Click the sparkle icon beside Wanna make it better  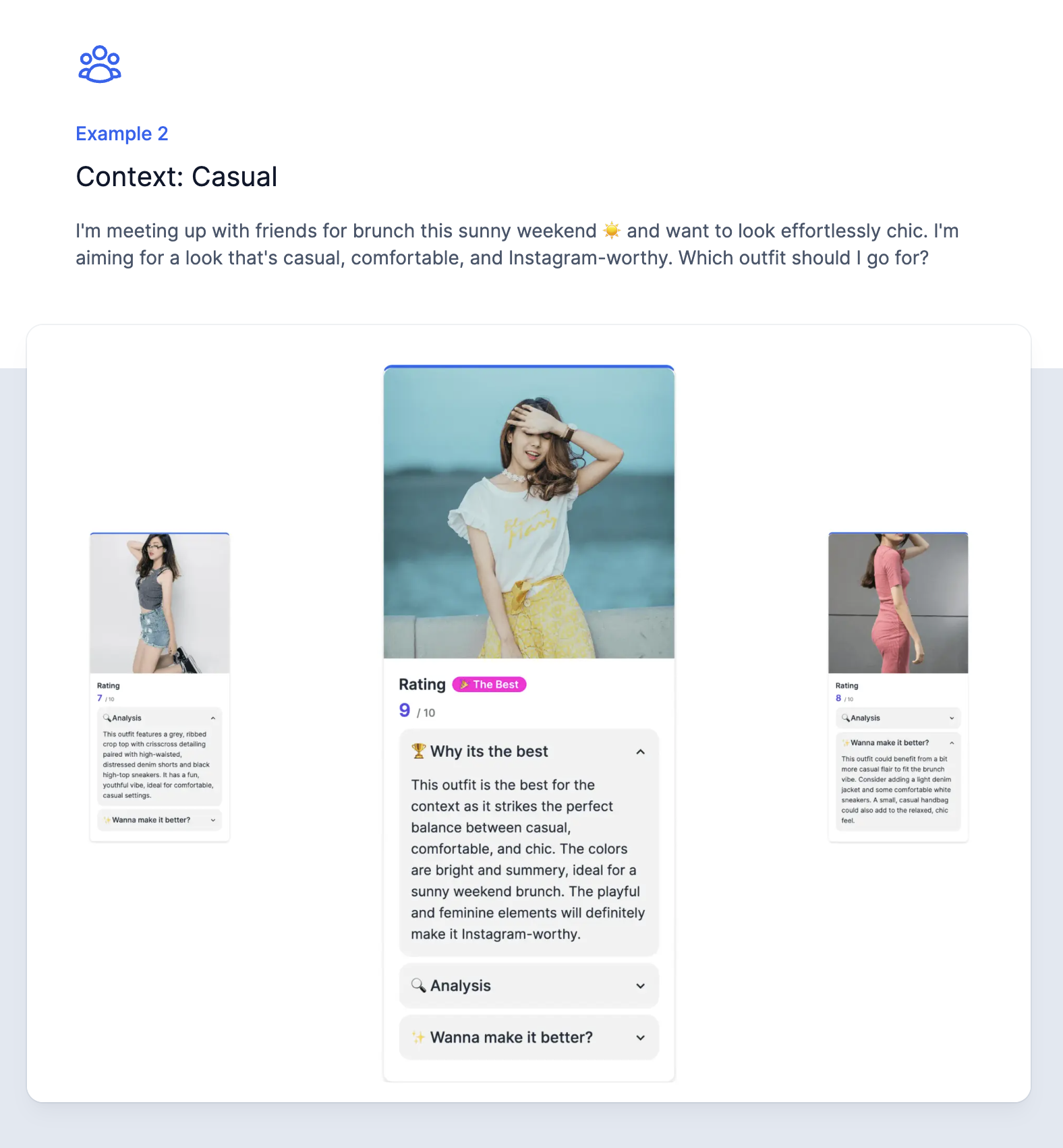click(x=419, y=1037)
